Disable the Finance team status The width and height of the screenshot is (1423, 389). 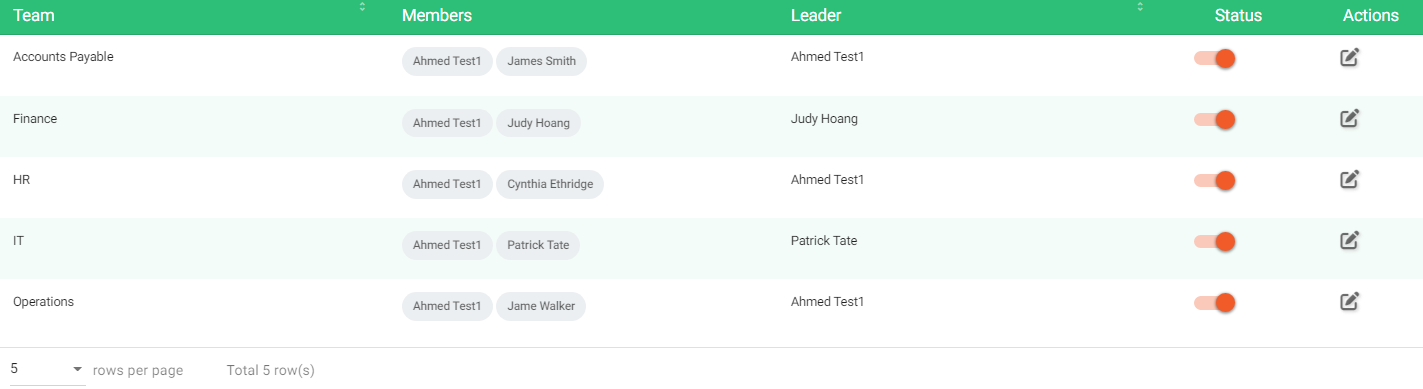pos(1215,120)
